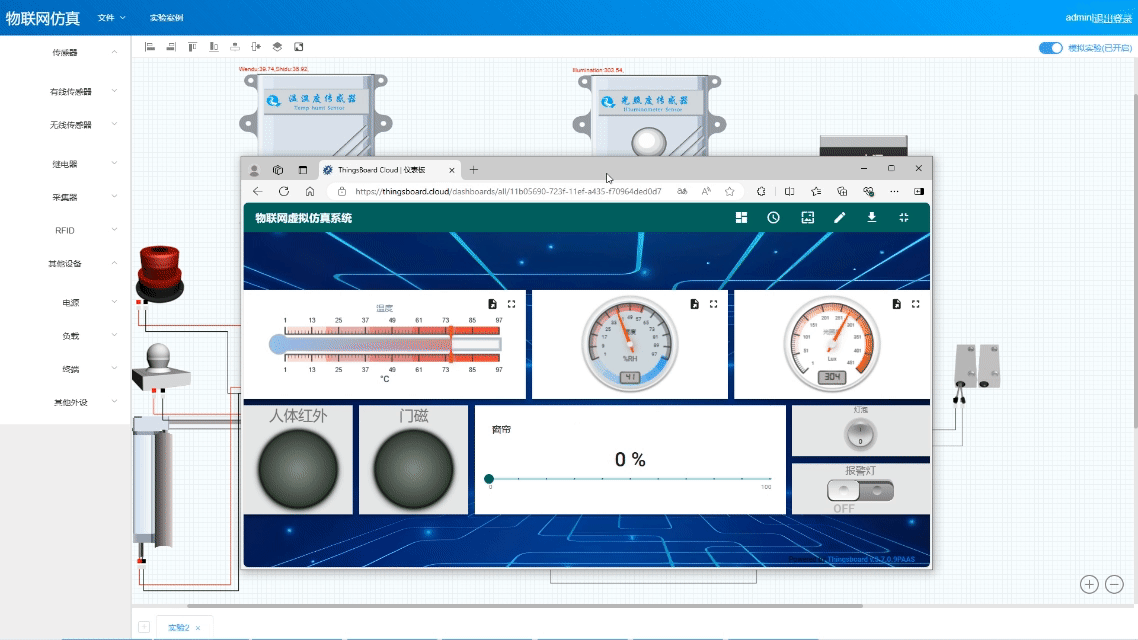
Task: Open the ThingsBoard dashboard time window clock icon
Action: (773, 218)
